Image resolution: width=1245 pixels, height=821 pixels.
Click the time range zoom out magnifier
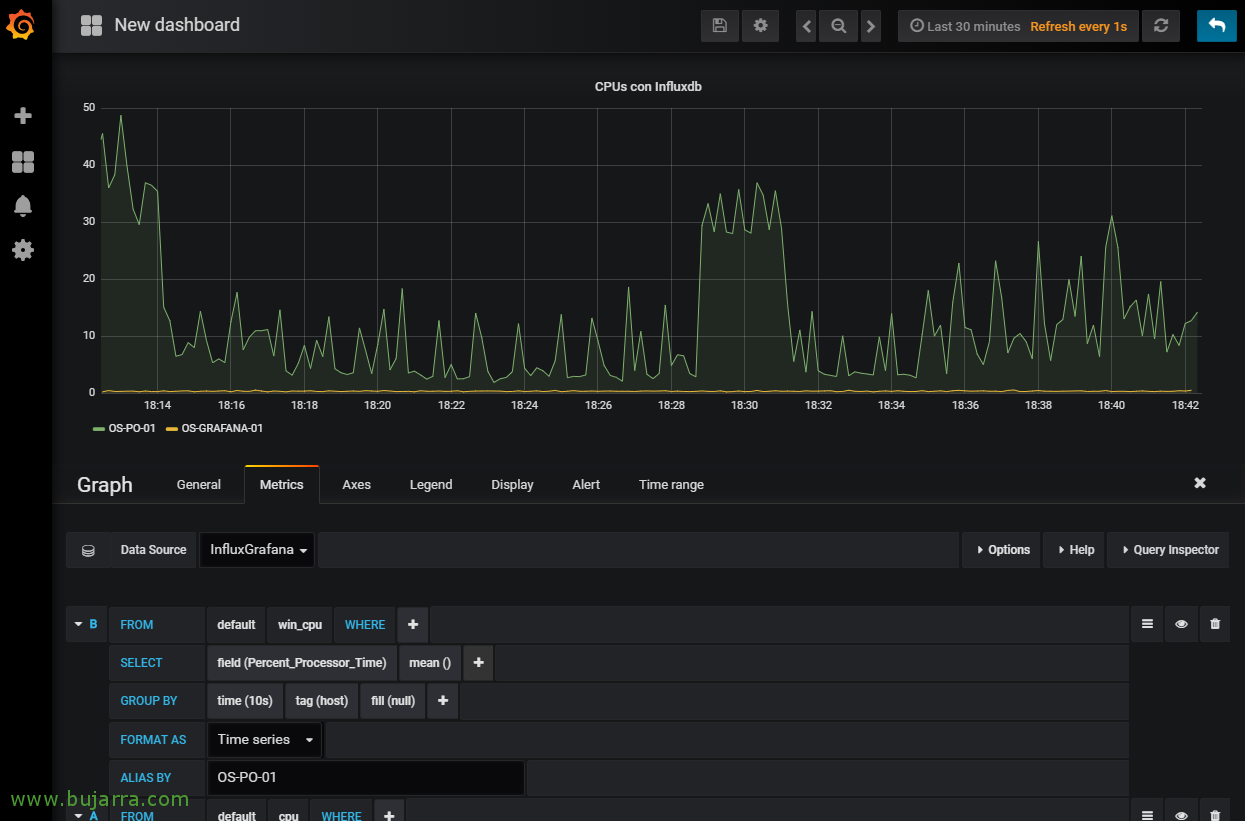[839, 26]
